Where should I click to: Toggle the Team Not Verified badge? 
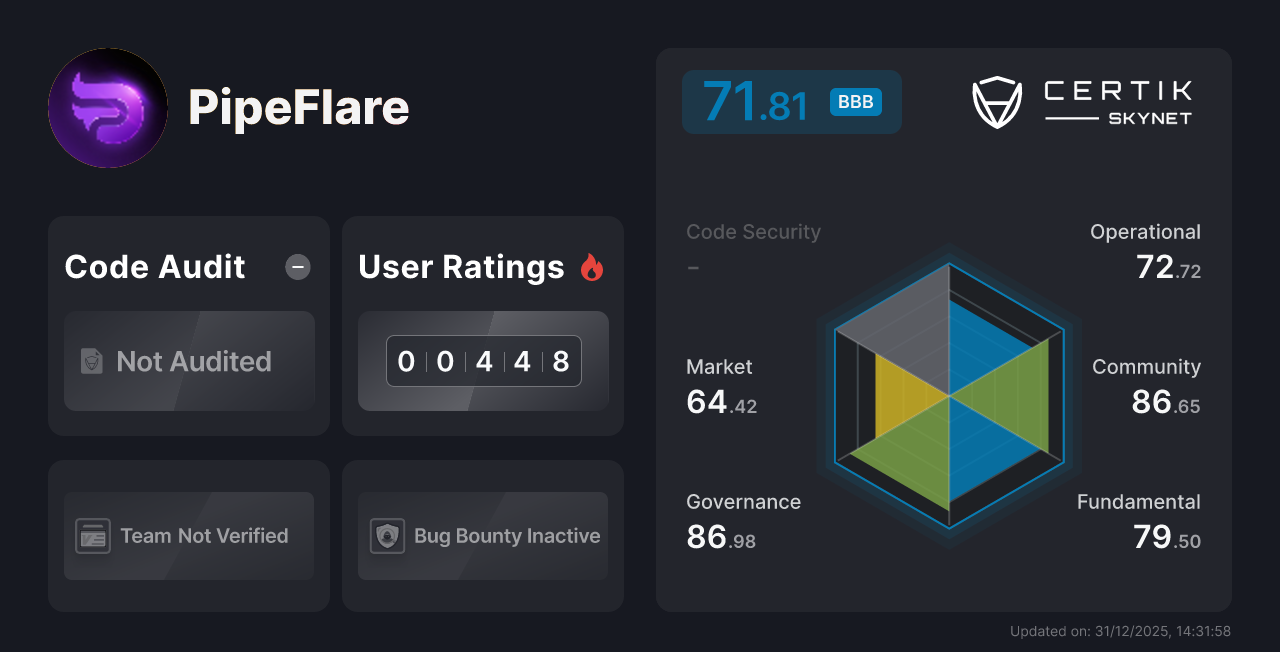click(x=188, y=536)
